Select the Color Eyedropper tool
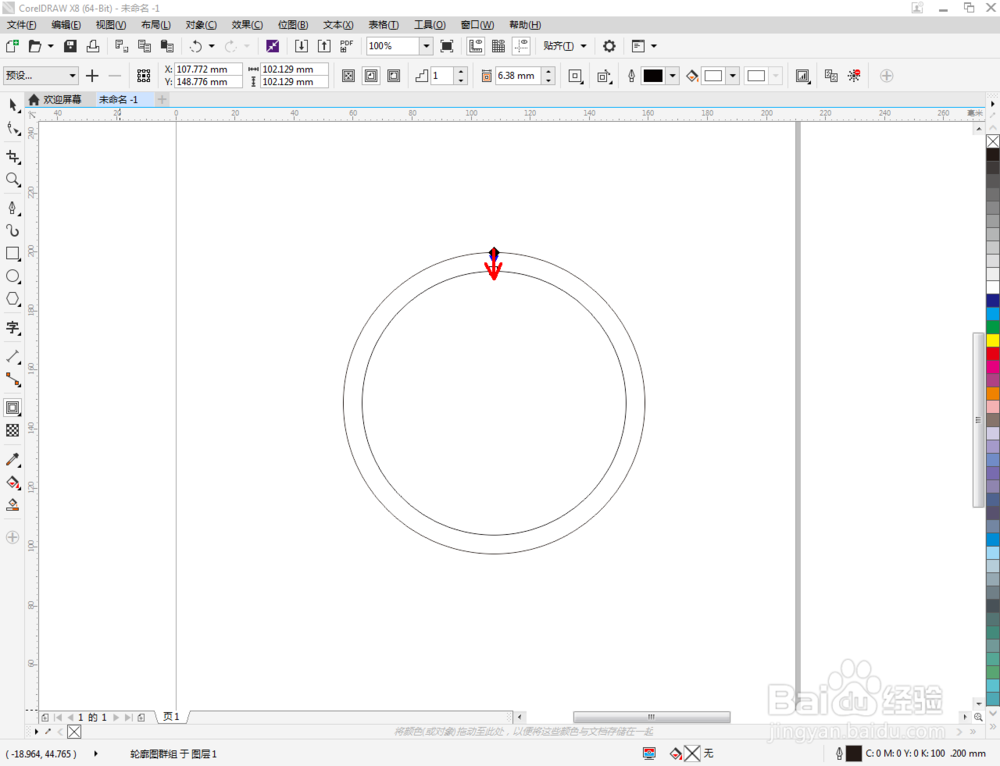1000x766 pixels. coord(13,459)
